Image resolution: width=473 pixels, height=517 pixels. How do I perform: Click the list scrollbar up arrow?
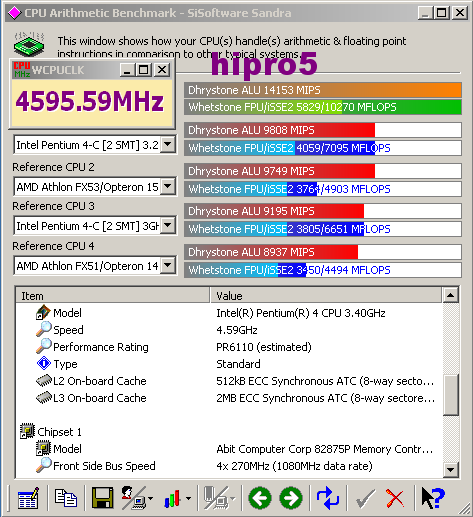[x=451, y=295]
